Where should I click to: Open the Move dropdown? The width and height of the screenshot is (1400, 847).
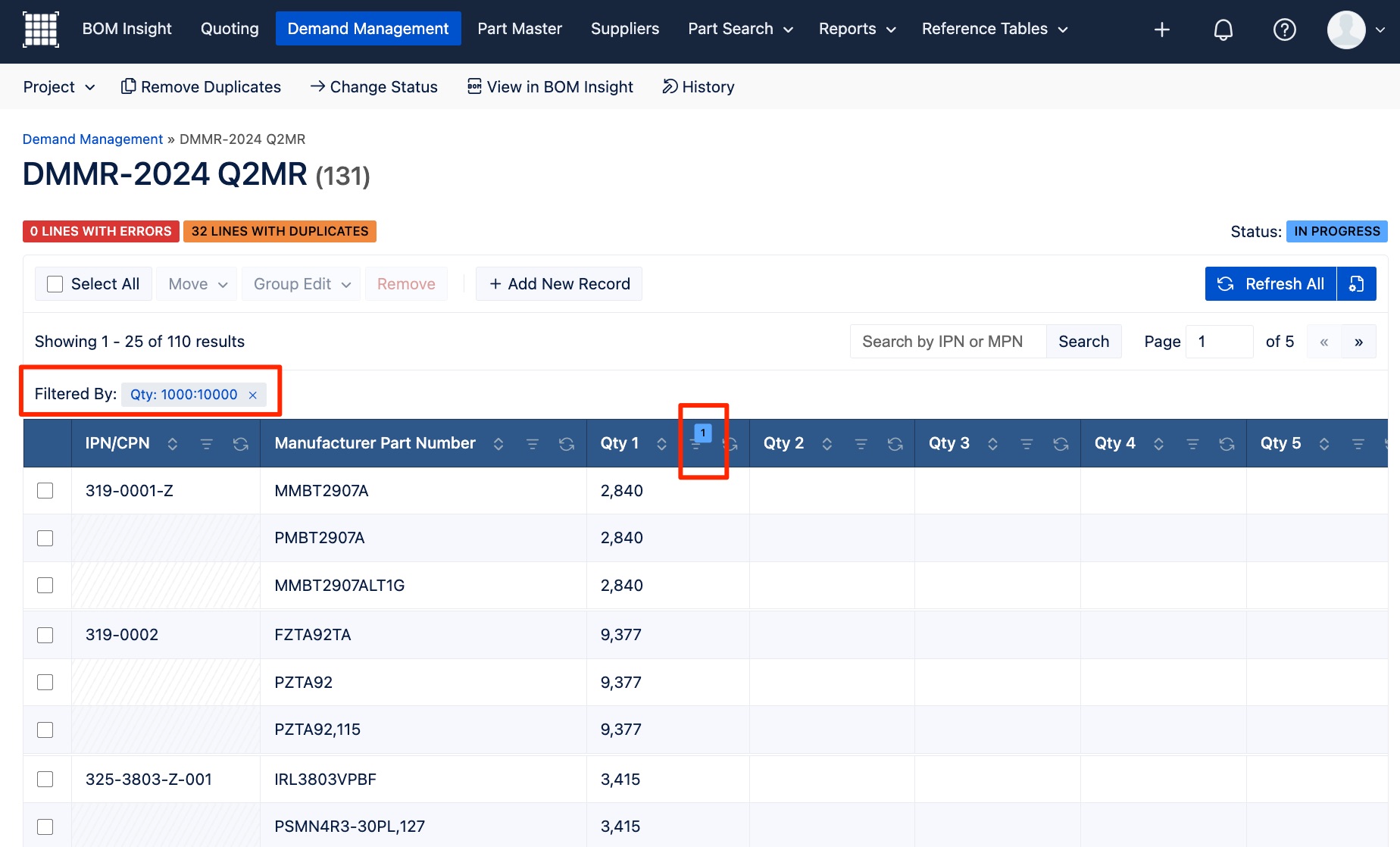pyautogui.click(x=197, y=284)
